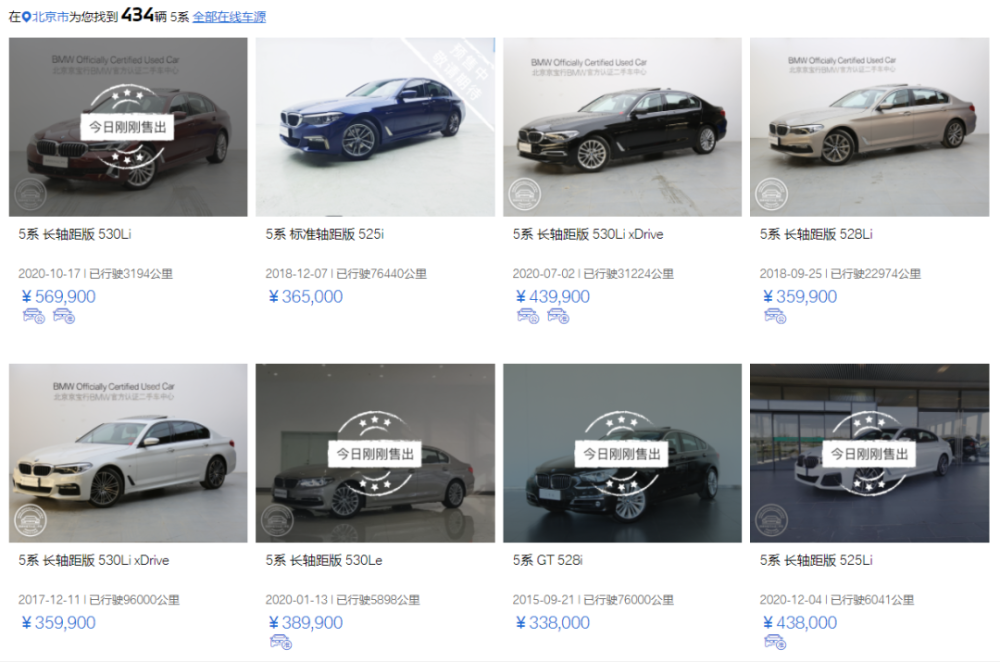1000x662 pixels.
Task: Click the car badge icon under ¥438,000
Action: pyautogui.click(x=775, y=642)
